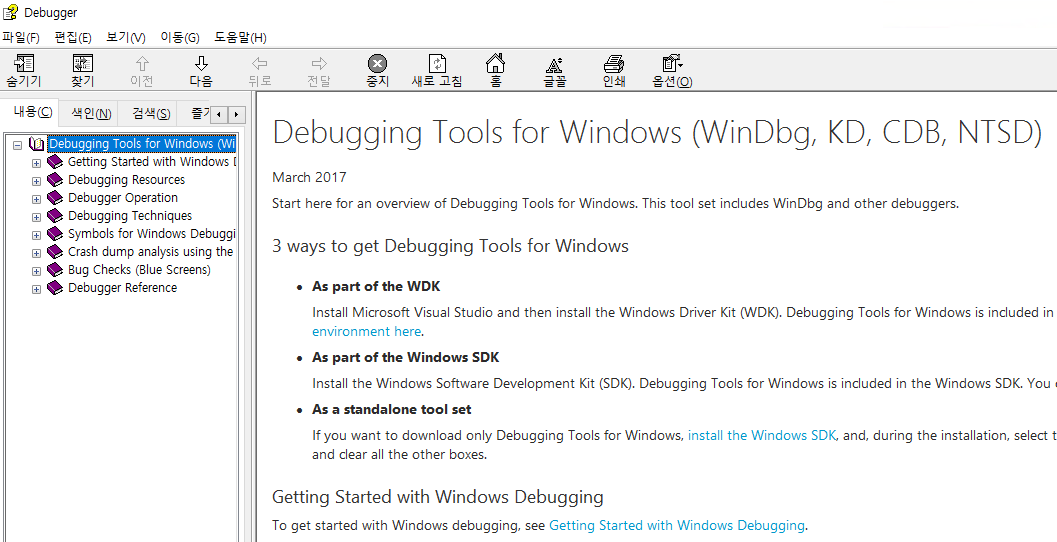
Task: Click the '3 ways to get Debugging Tools' heading
Action: point(450,245)
